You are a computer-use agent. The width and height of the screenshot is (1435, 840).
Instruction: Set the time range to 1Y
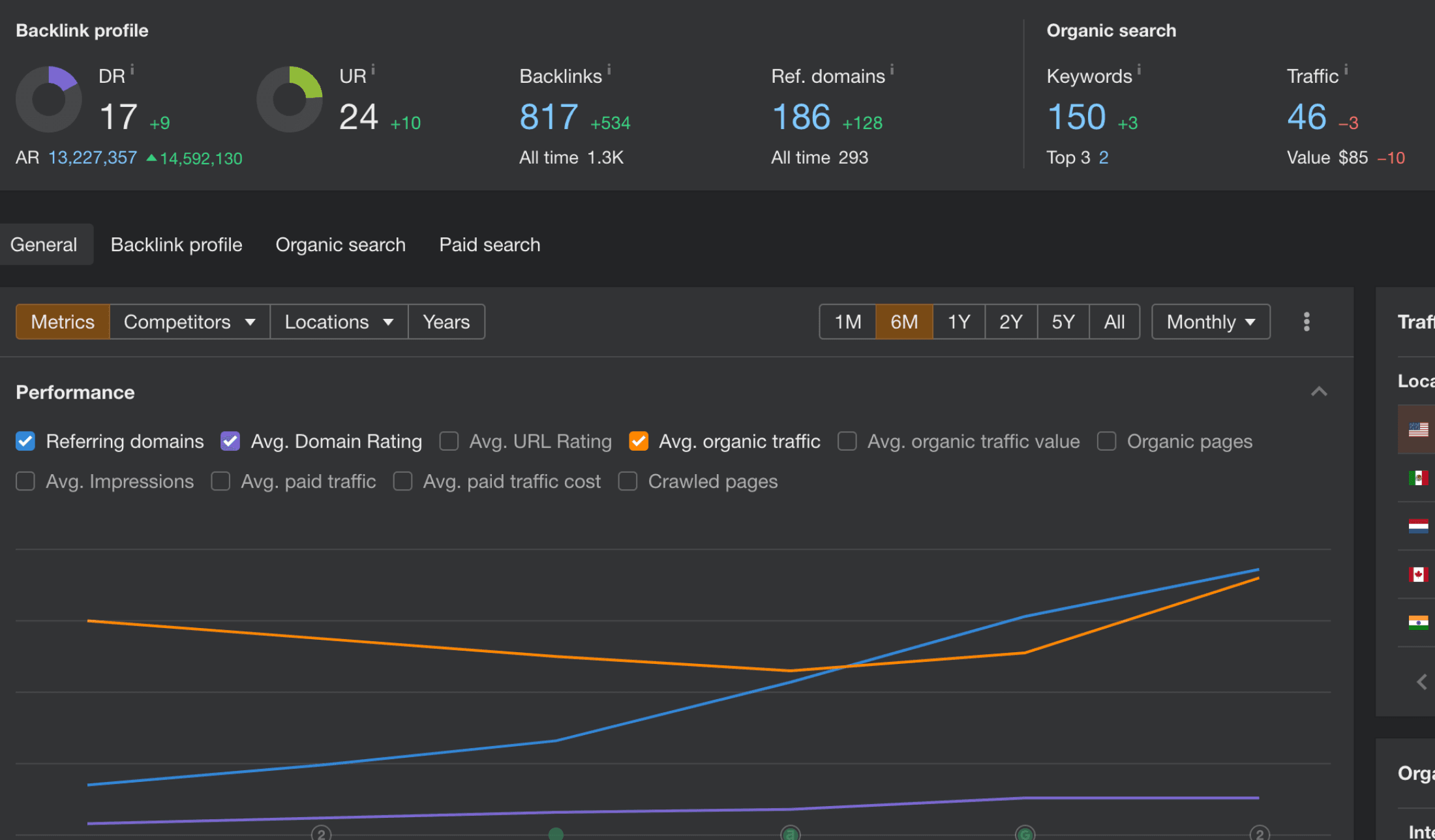point(958,322)
